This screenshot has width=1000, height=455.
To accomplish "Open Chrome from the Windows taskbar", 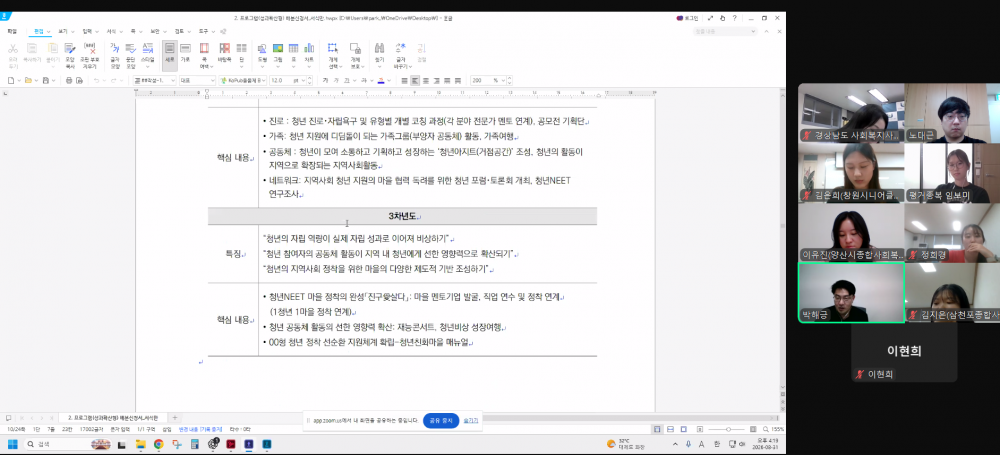I will click(158, 444).
